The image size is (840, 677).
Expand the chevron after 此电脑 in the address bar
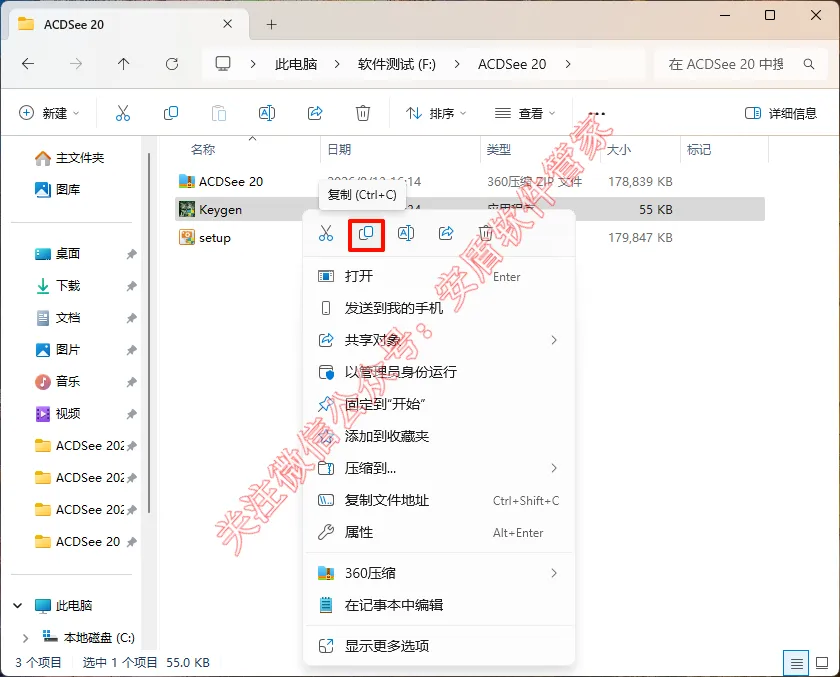click(x=337, y=64)
